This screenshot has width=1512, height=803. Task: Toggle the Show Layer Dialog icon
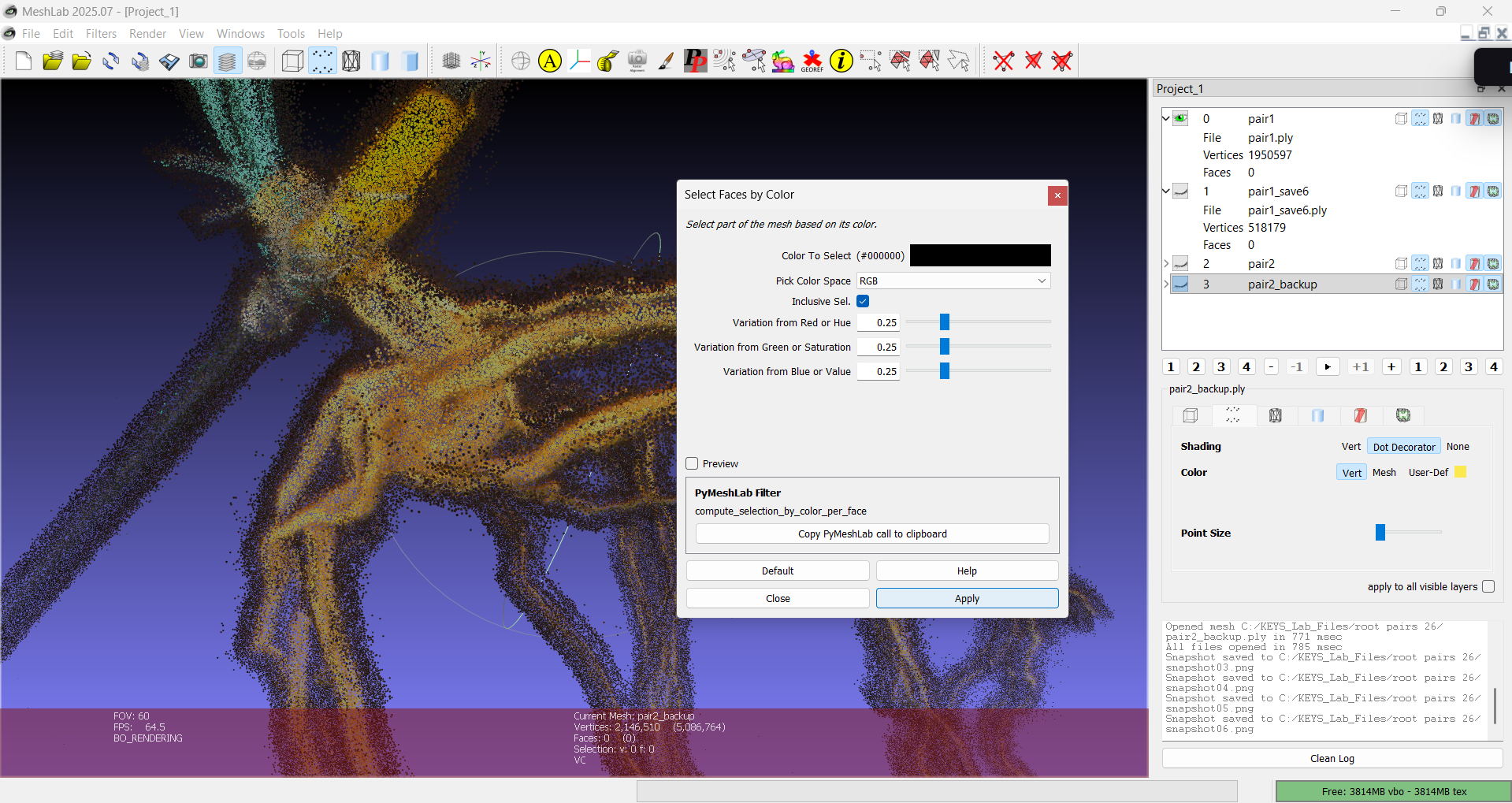pyautogui.click(x=227, y=61)
